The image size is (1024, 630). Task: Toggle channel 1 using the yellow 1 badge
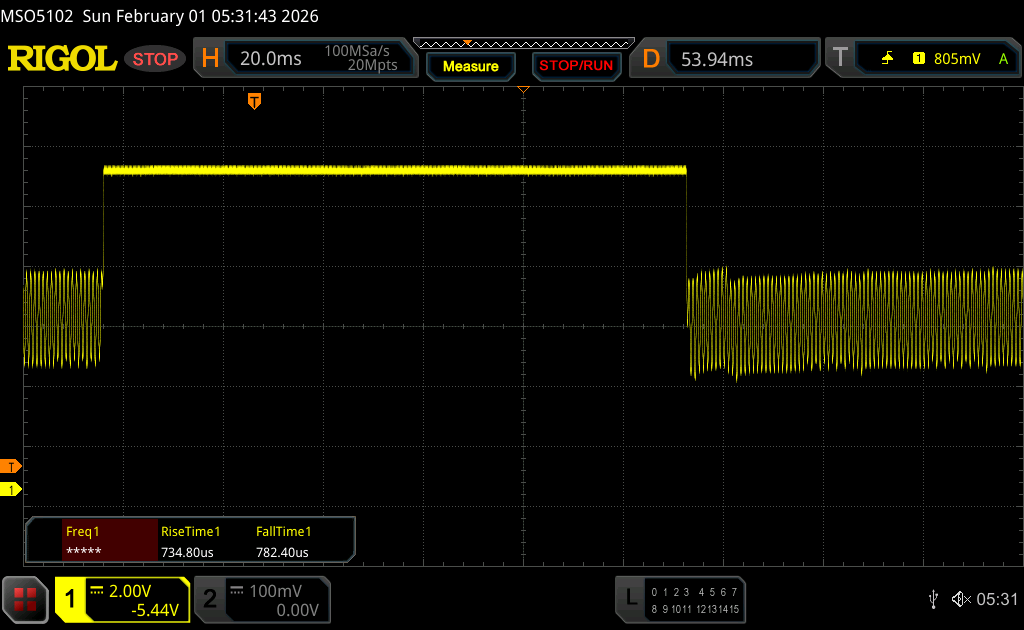[71, 599]
